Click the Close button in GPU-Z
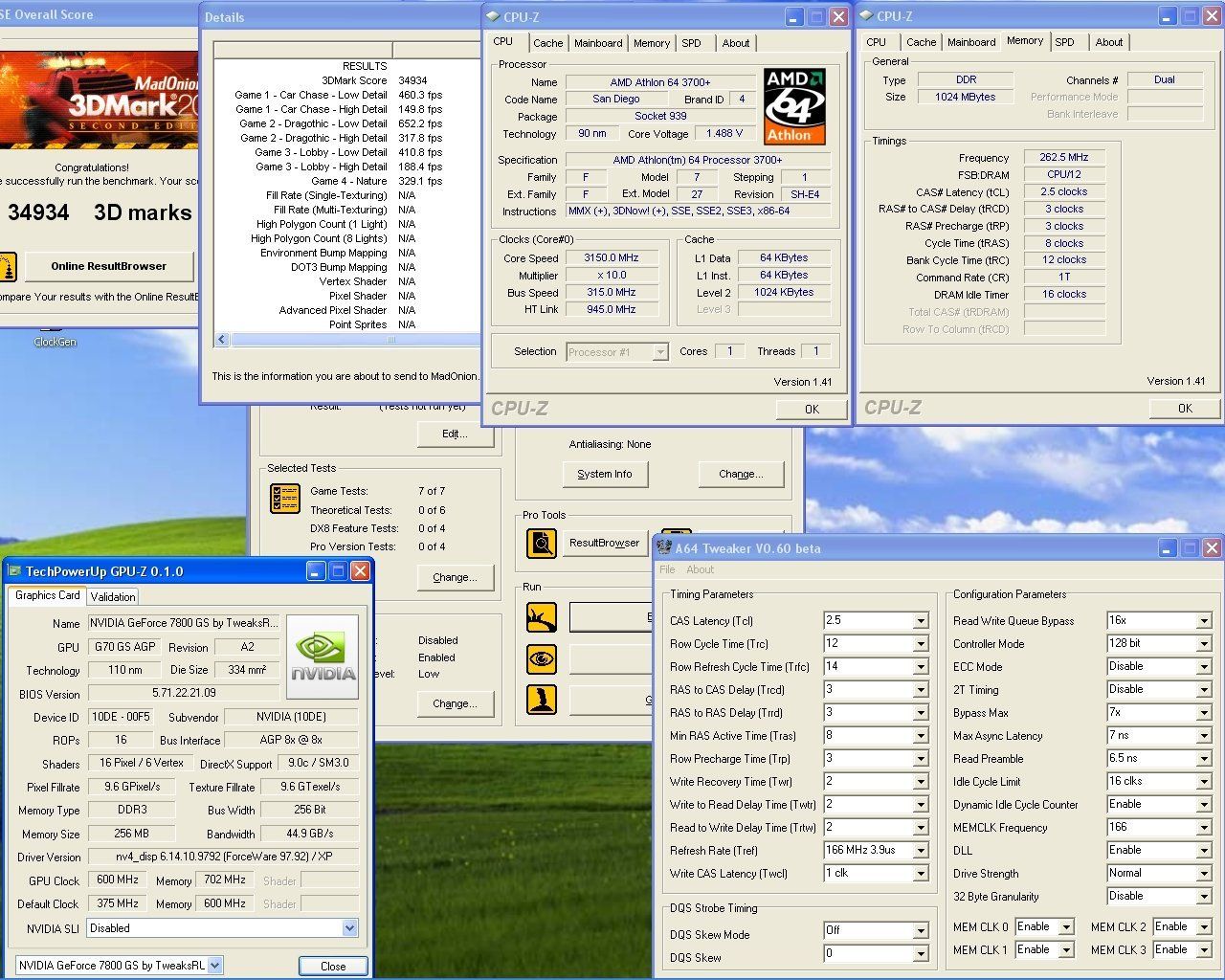Screen dimensions: 1225x980 coord(333,966)
